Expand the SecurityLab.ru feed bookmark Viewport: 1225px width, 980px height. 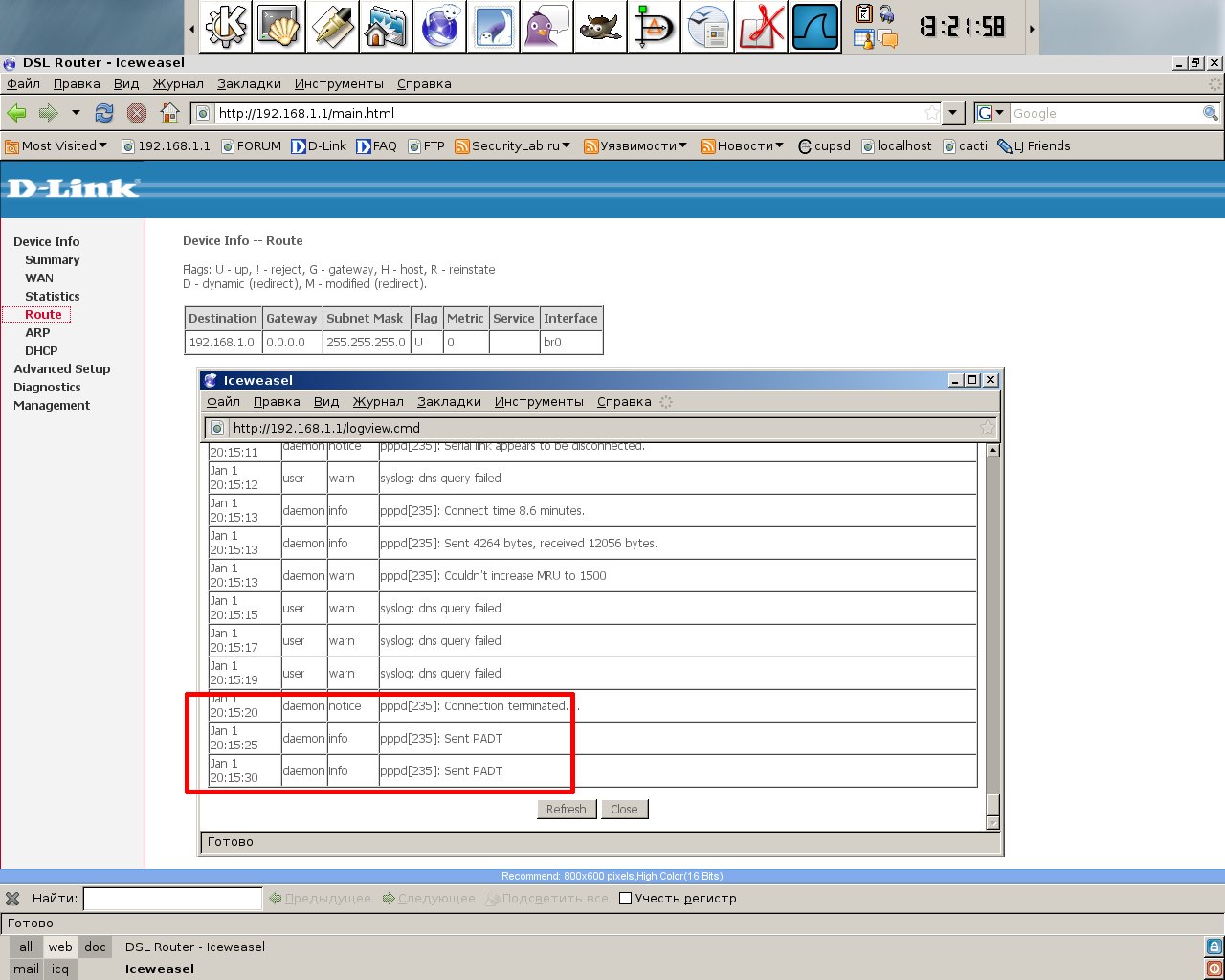click(x=513, y=146)
